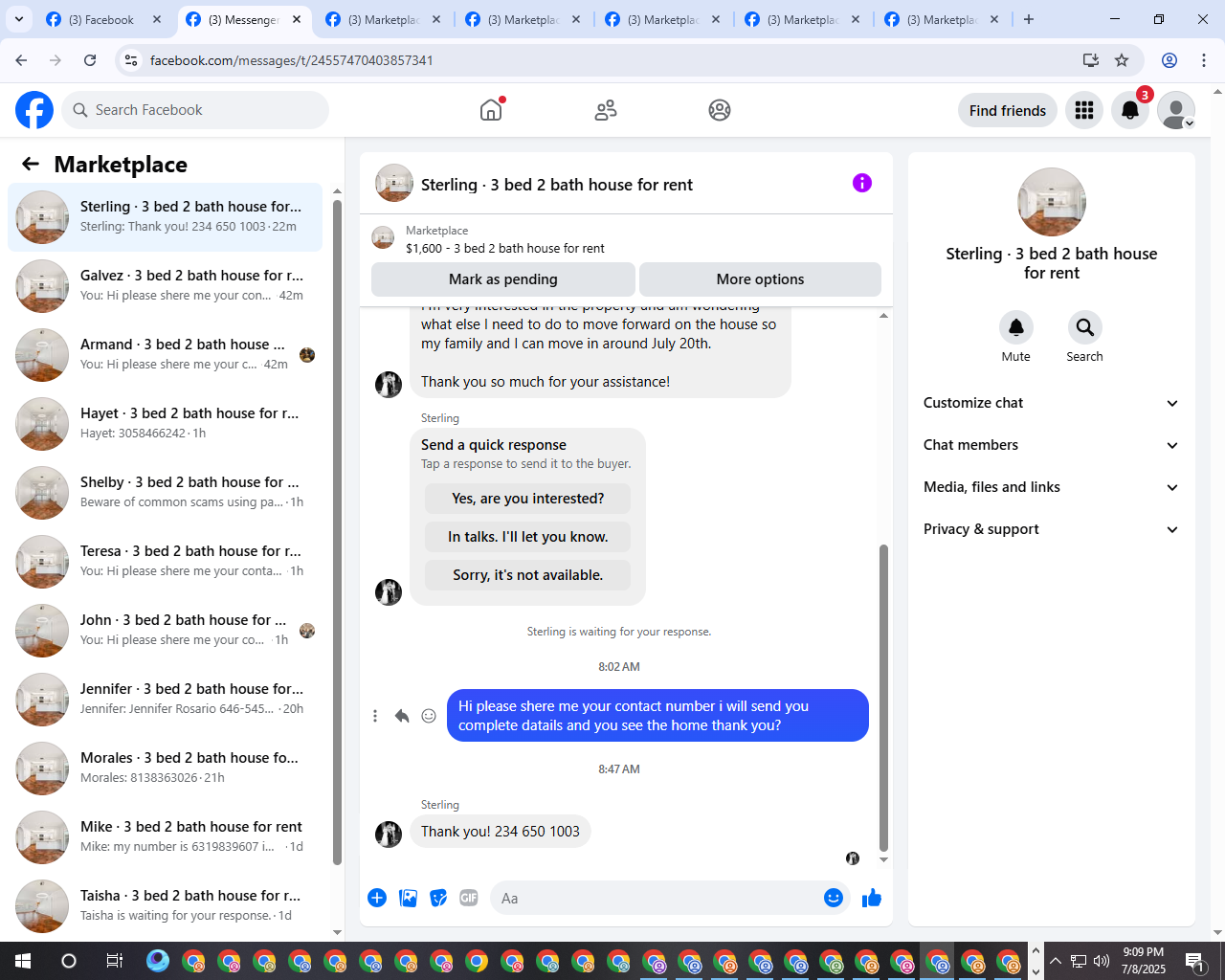Click More options button
Viewport: 1225px width, 980px height.
[760, 279]
